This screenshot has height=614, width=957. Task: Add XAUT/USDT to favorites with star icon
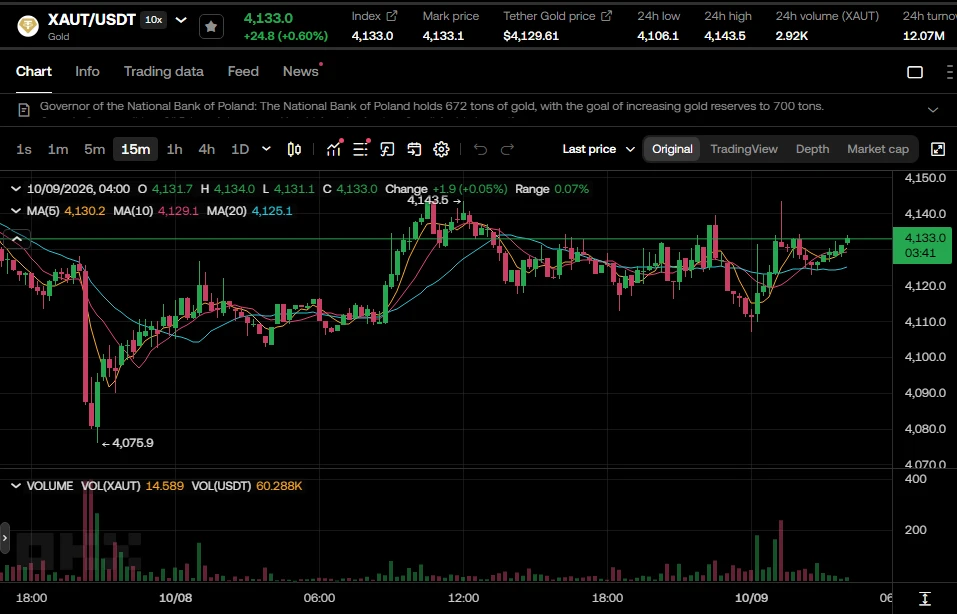click(211, 26)
